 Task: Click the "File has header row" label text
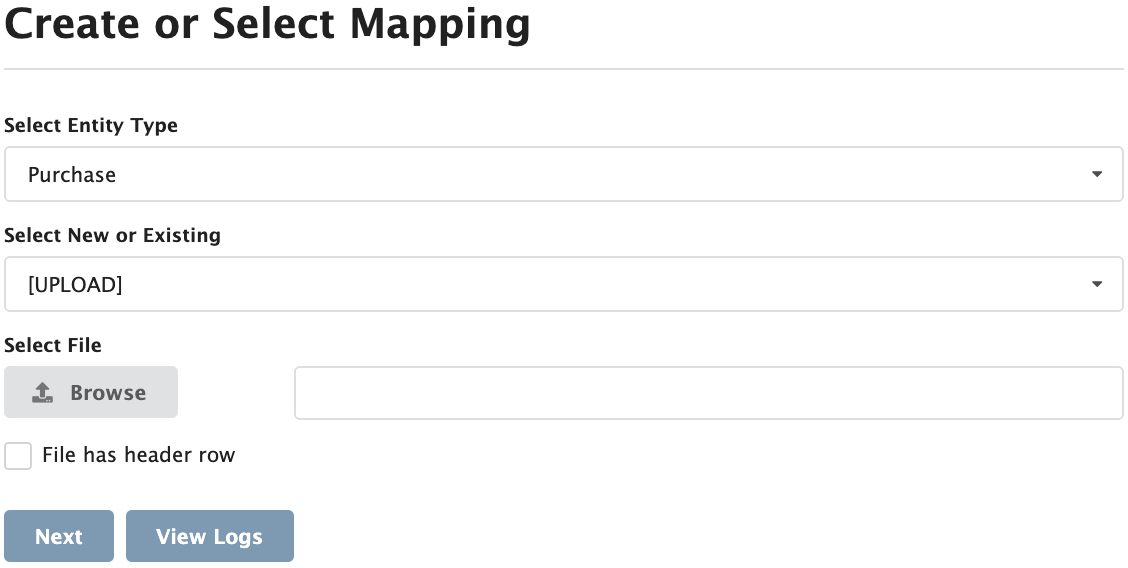tap(138, 456)
